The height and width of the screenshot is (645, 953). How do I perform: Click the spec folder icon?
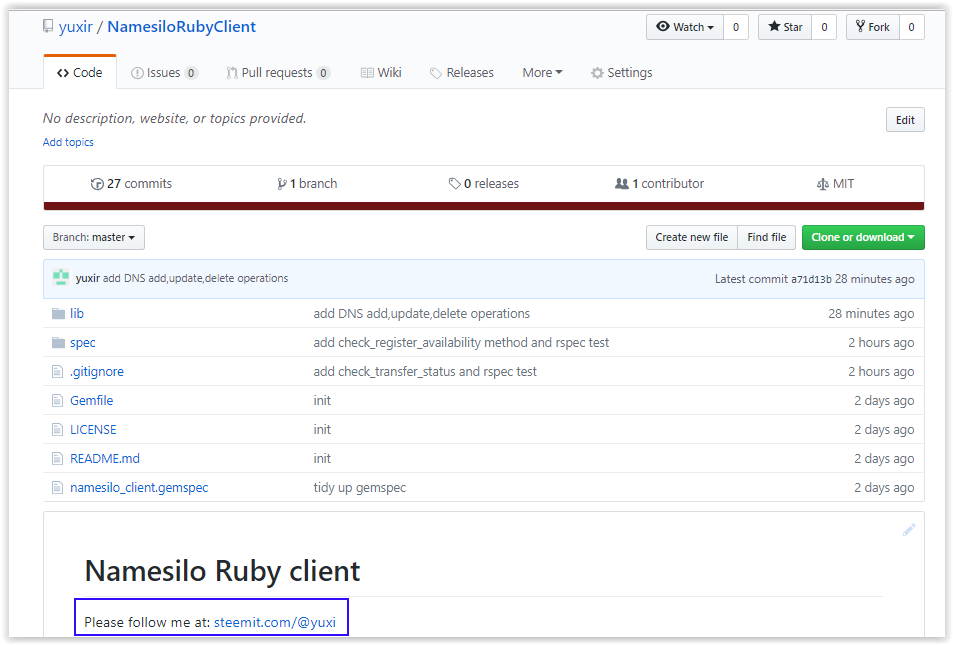pyautogui.click(x=58, y=343)
